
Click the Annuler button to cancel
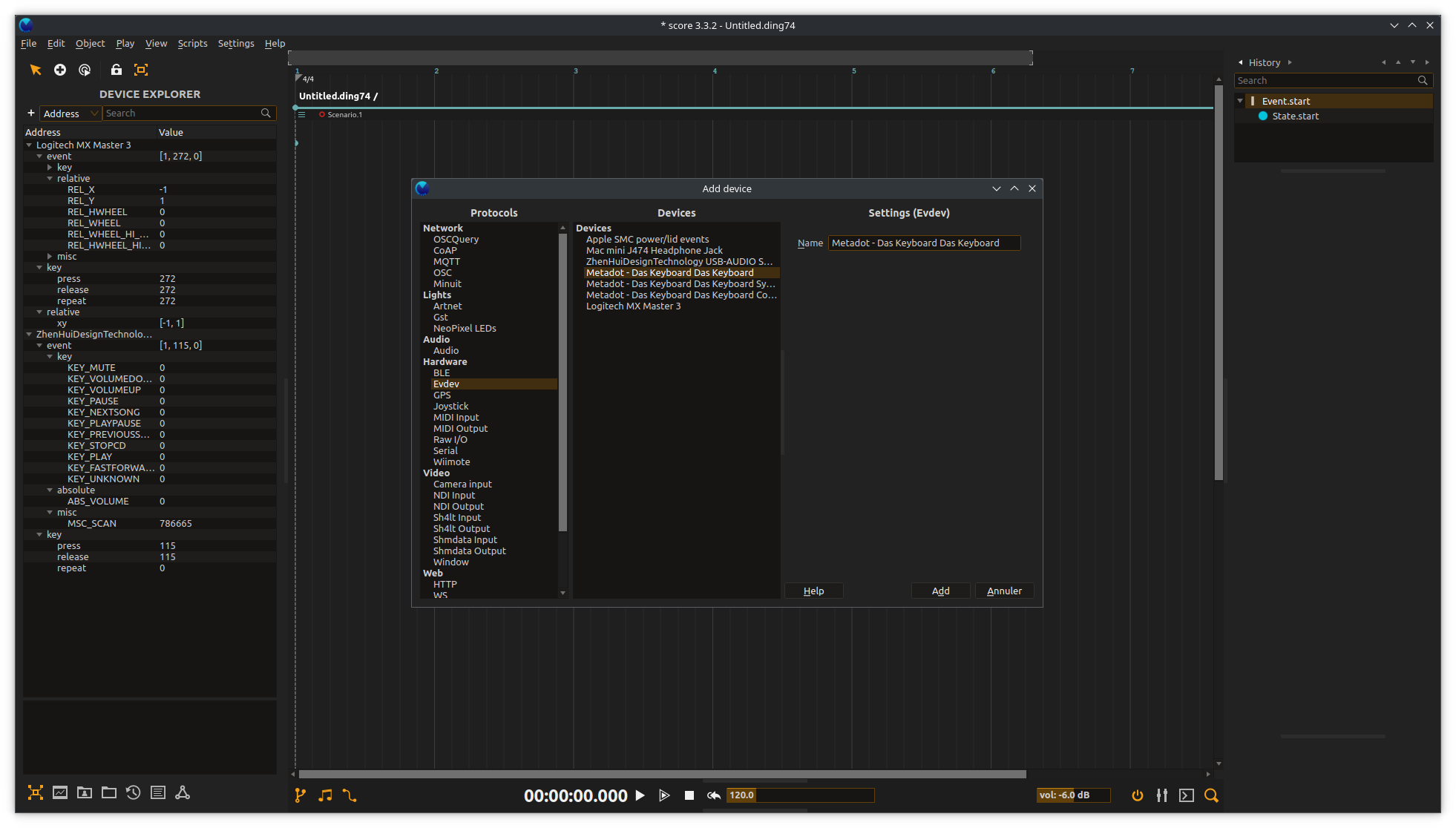tap(1004, 590)
